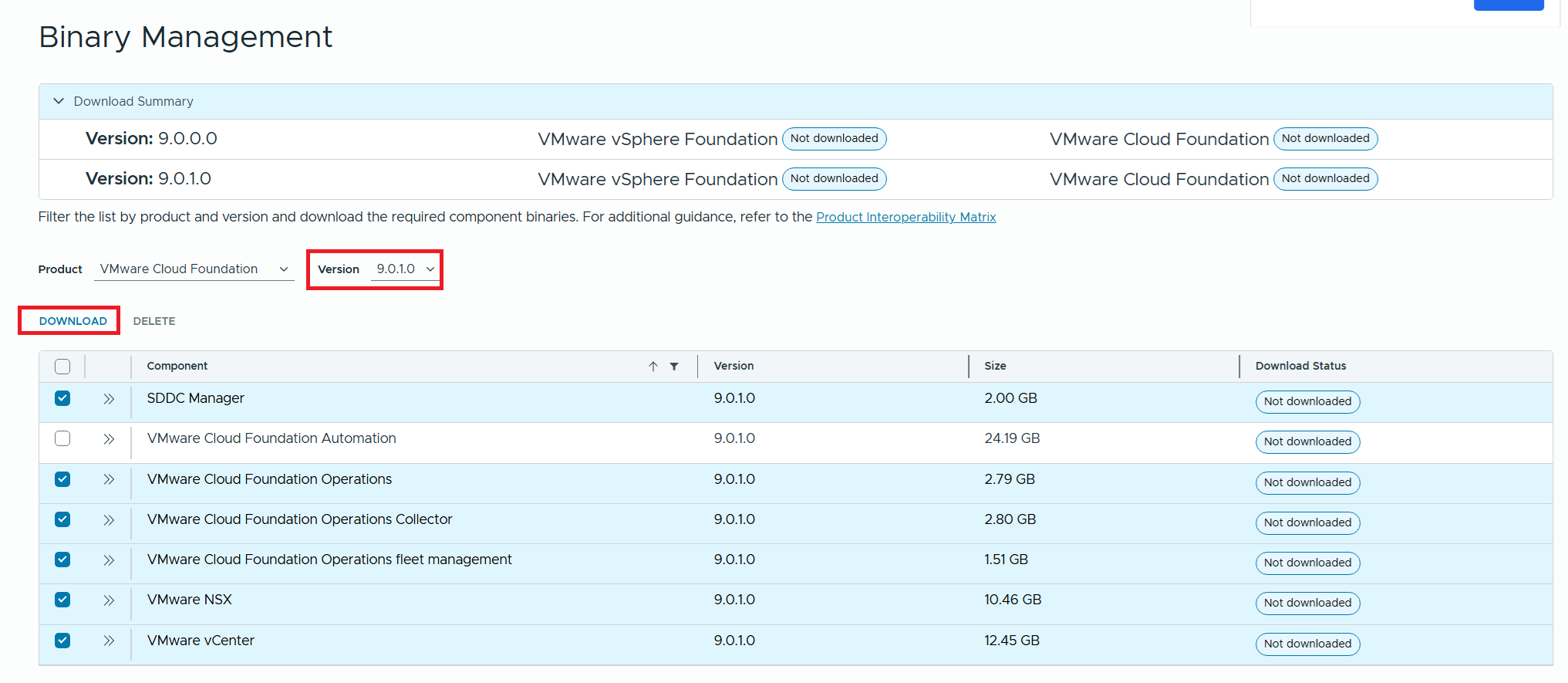
Task: Open the Product dropdown
Action: click(194, 269)
